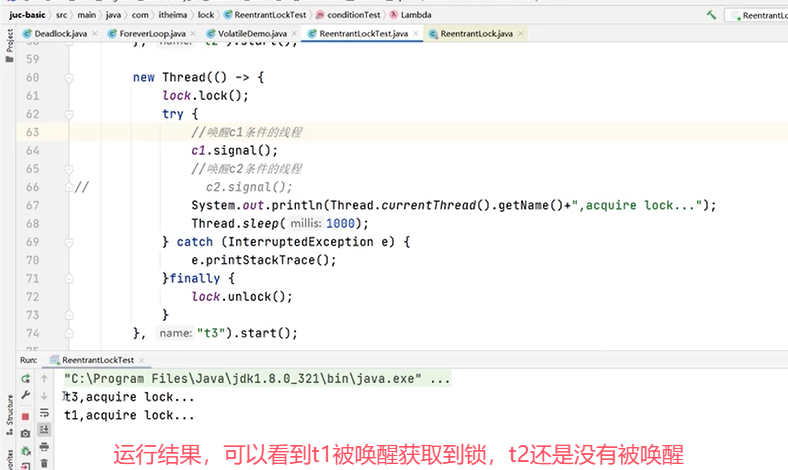Click the java.exe command line in console
Viewport: 788px width, 470px height.
(x=257, y=379)
